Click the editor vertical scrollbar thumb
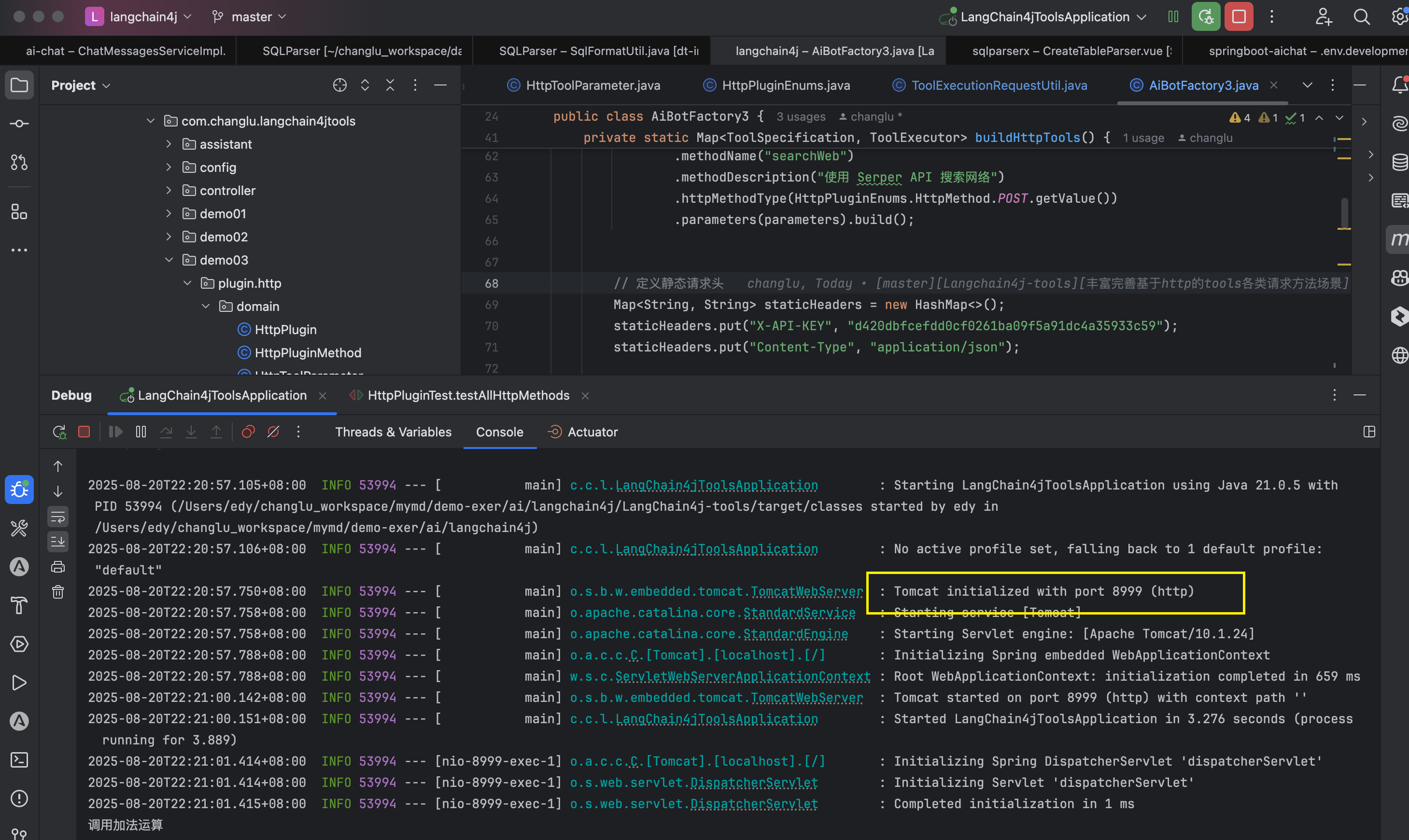The height and width of the screenshot is (840, 1409). coord(1344,212)
